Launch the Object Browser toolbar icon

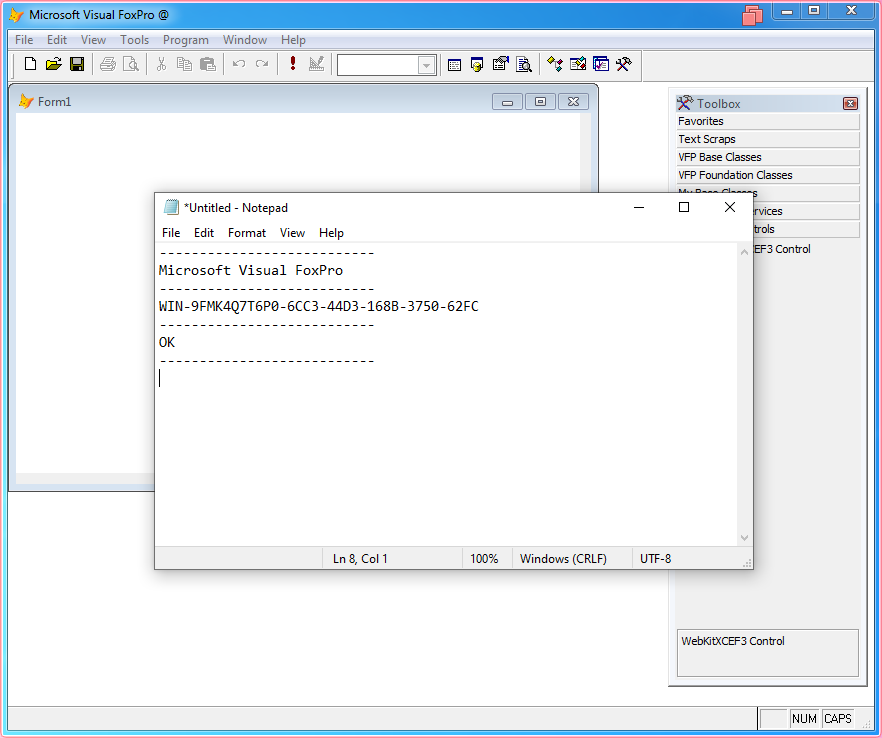(x=578, y=64)
